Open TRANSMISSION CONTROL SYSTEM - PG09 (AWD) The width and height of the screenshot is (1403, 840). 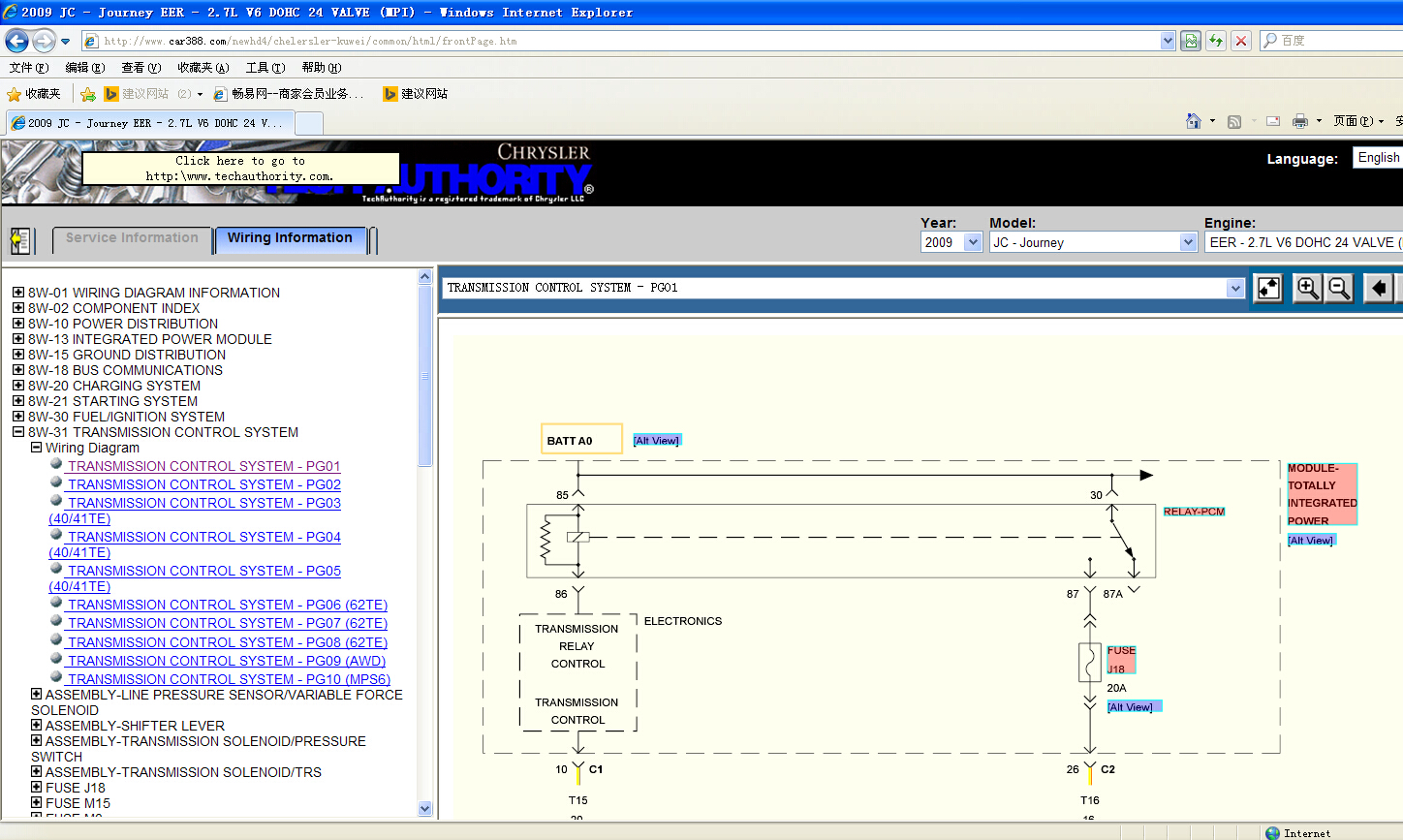click(x=227, y=661)
